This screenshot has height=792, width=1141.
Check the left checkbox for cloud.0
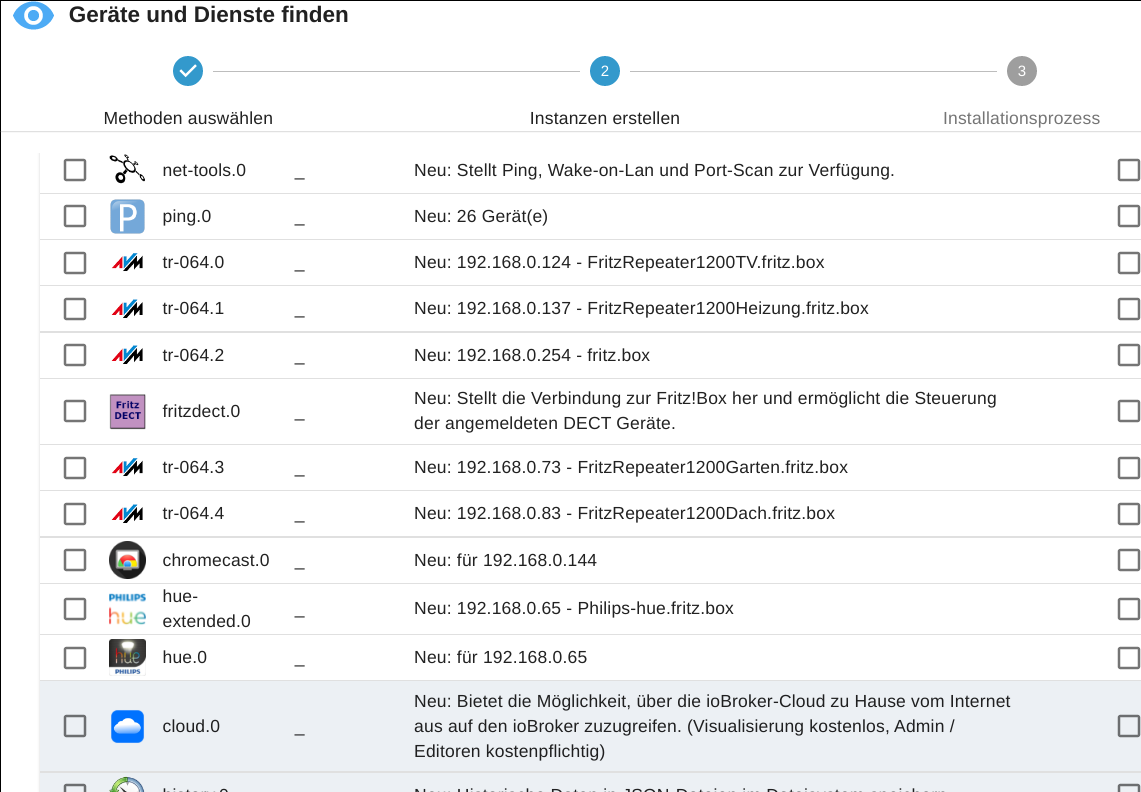pyautogui.click(x=75, y=726)
